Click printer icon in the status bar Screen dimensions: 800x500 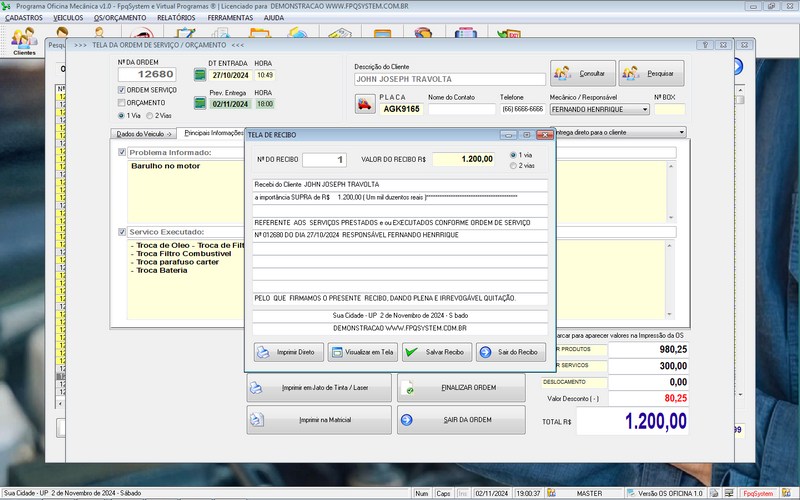point(714,493)
